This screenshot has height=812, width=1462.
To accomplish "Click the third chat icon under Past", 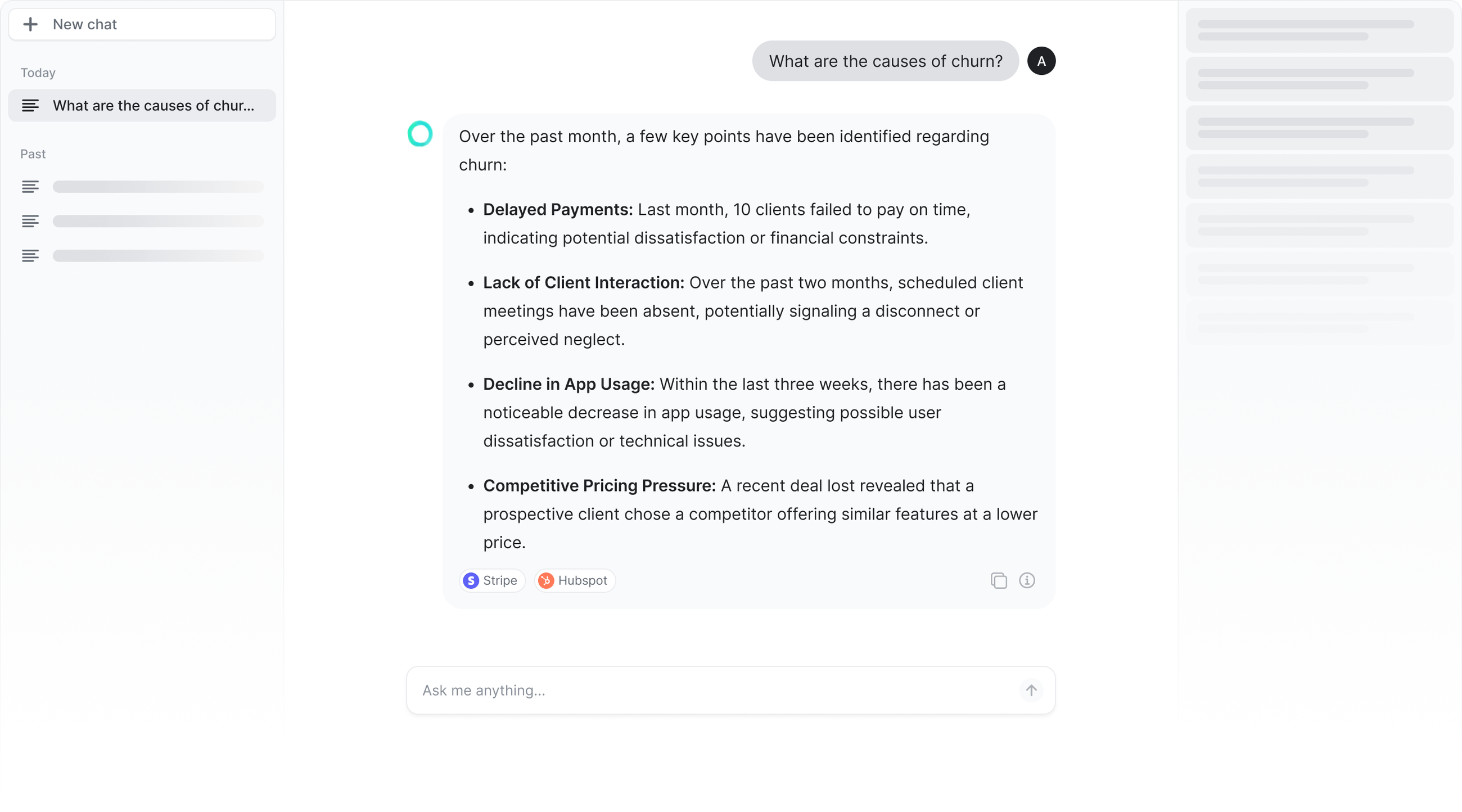I will coord(31,255).
